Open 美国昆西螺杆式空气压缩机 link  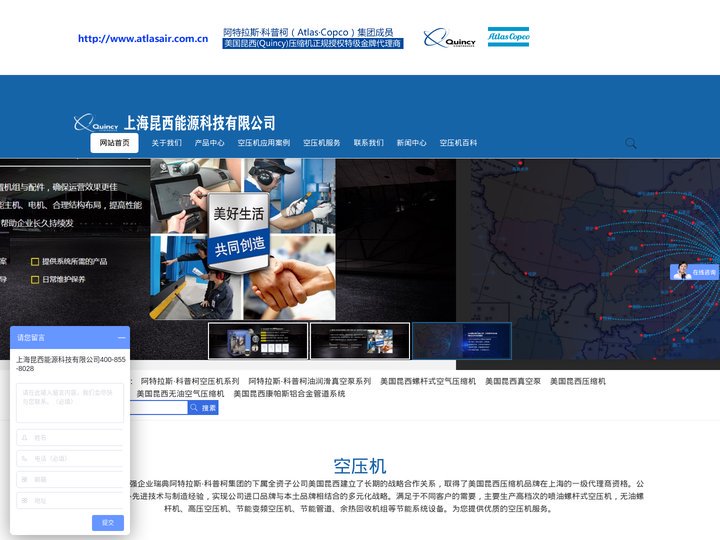click(x=428, y=381)
